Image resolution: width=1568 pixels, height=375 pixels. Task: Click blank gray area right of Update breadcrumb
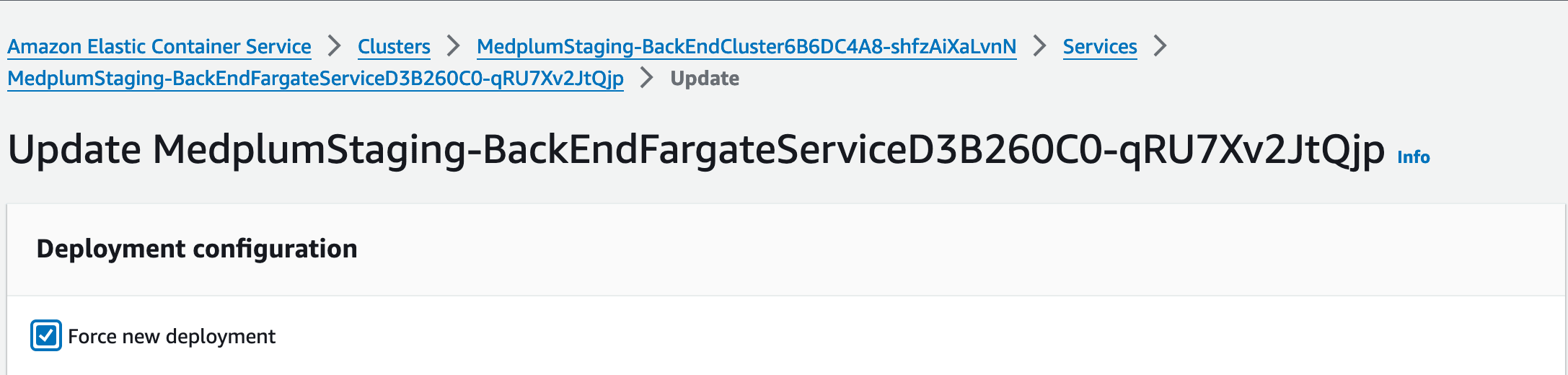pos(1082,79)
